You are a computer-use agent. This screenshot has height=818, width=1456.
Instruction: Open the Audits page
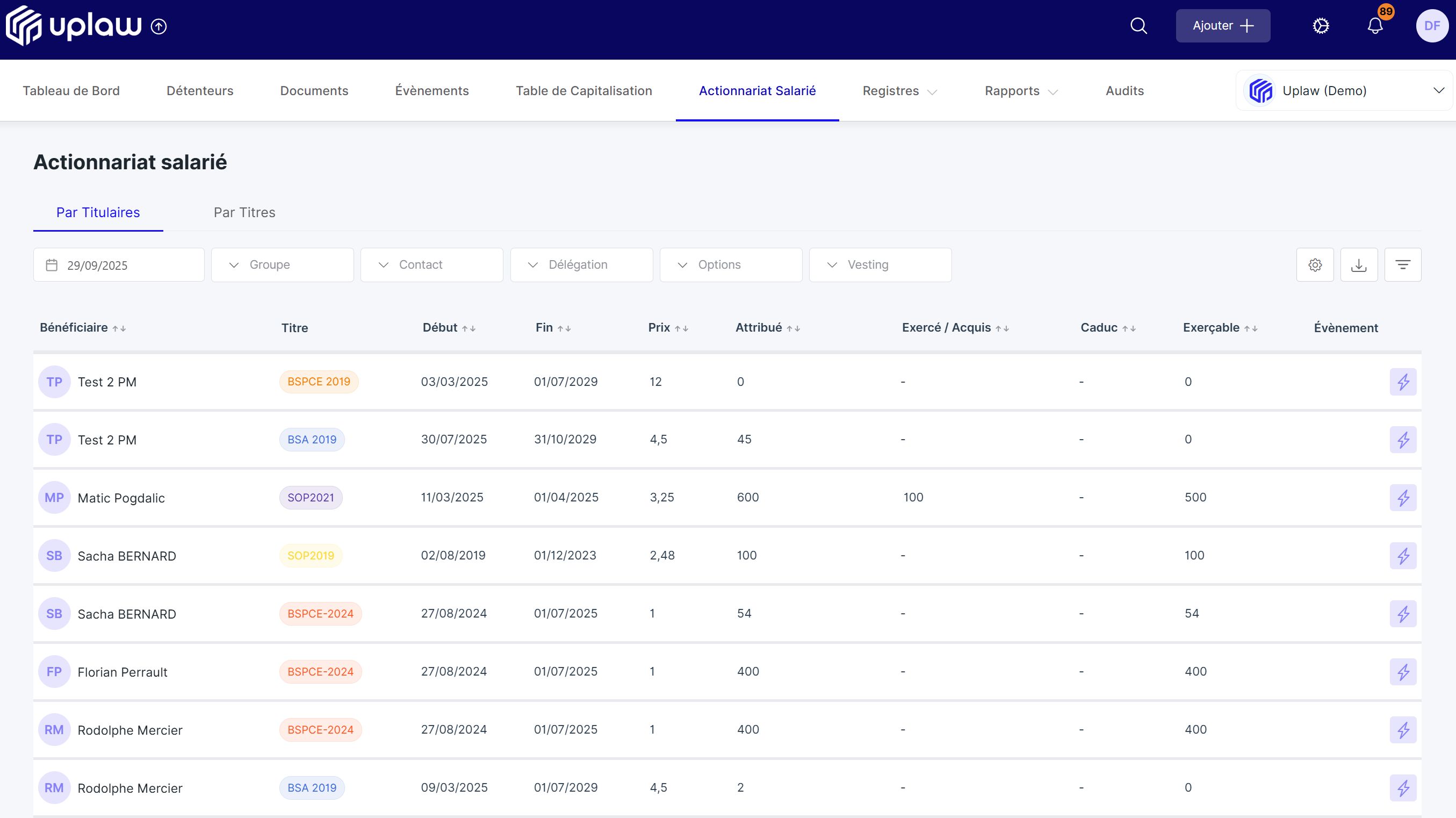point(1125,90)
